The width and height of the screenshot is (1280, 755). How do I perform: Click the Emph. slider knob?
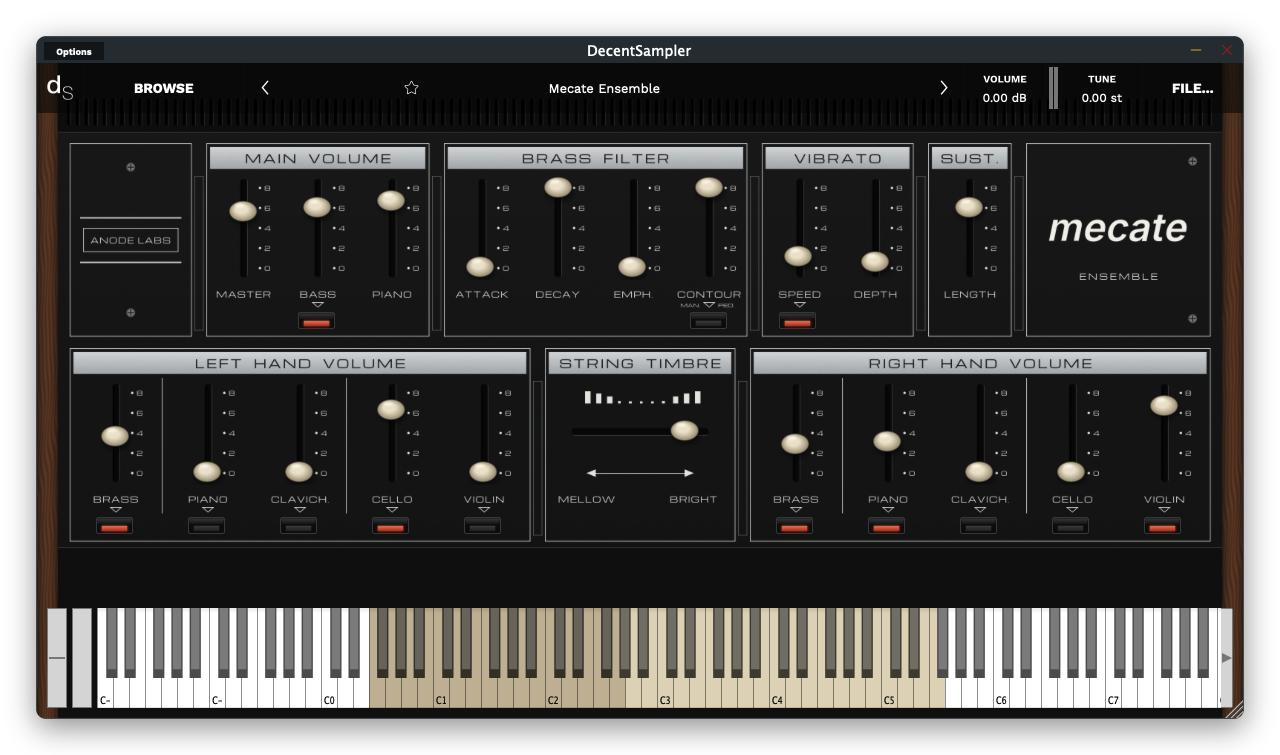pyautogui.click(x=632, y=267)
